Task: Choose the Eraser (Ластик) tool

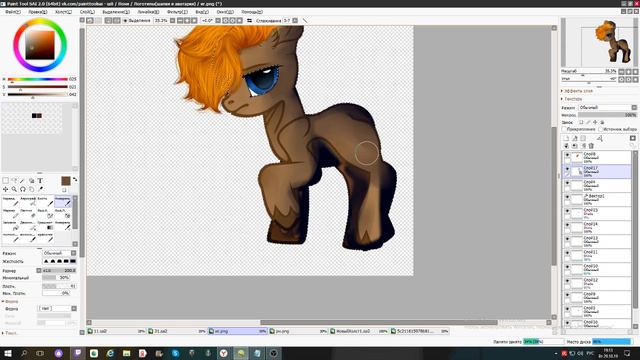Action: click(28, 213)
